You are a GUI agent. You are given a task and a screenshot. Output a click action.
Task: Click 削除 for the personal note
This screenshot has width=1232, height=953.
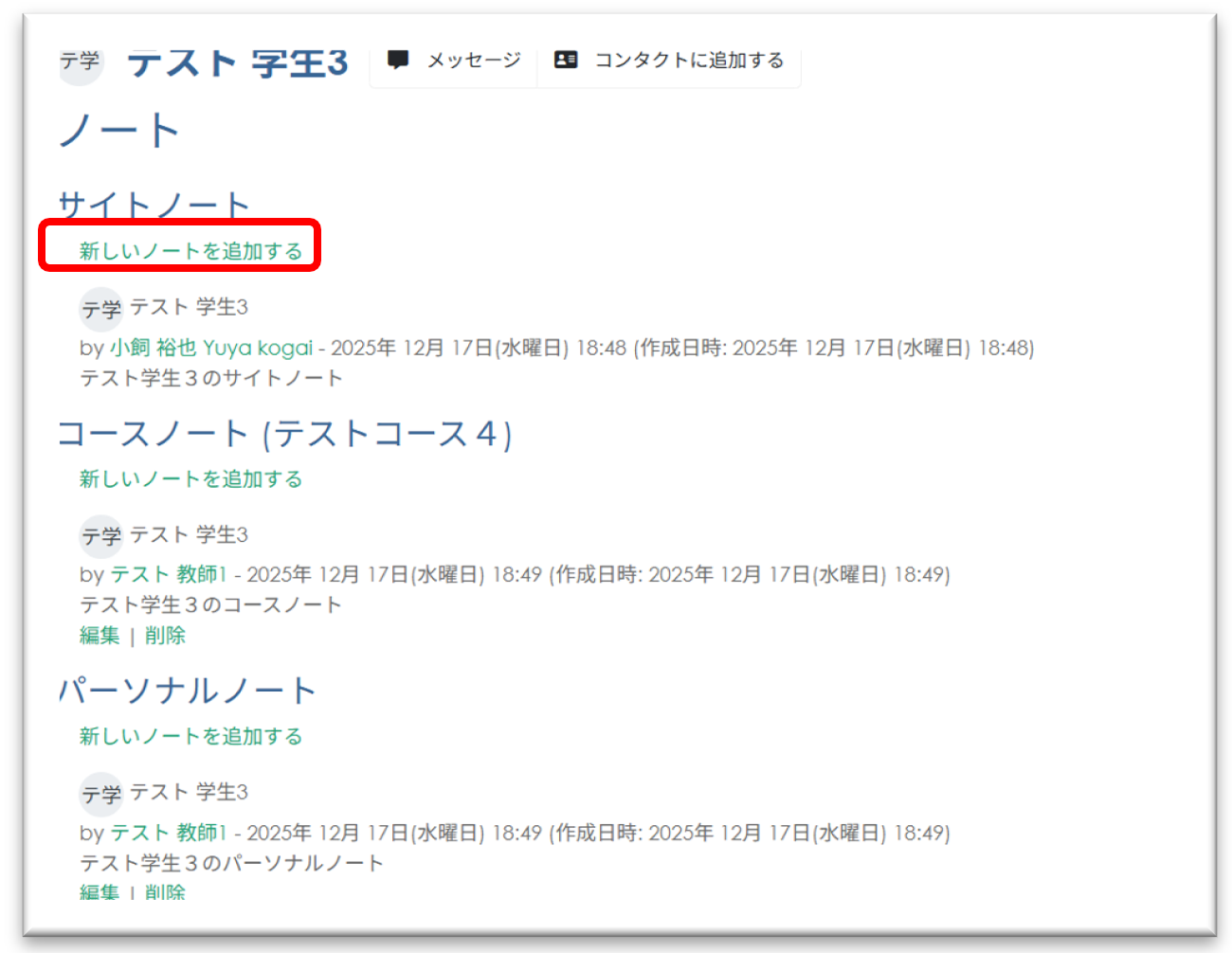[x=165, y=891]
